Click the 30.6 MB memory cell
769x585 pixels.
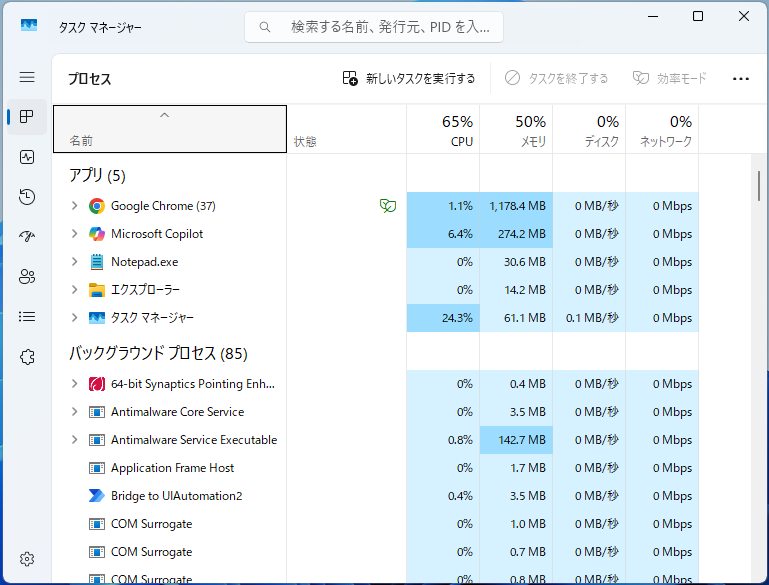[516, 262]
